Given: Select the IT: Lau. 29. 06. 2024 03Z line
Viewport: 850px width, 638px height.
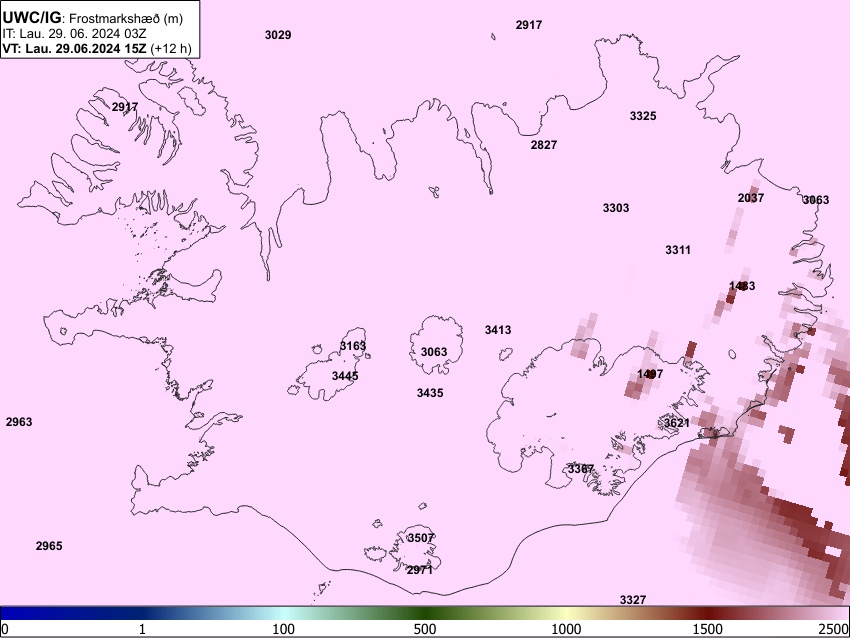Looking at the screenshot, I should (x=74, y=34).
